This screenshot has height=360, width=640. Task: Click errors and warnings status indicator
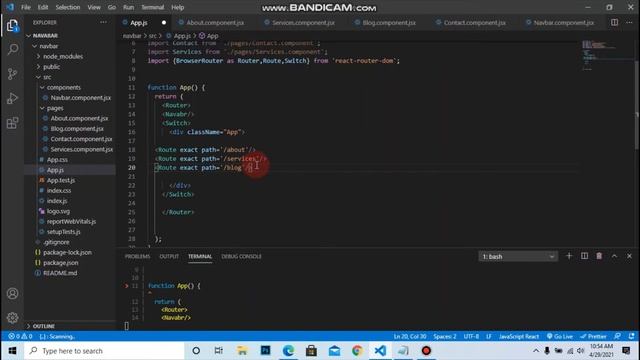[x=20, y=336]
